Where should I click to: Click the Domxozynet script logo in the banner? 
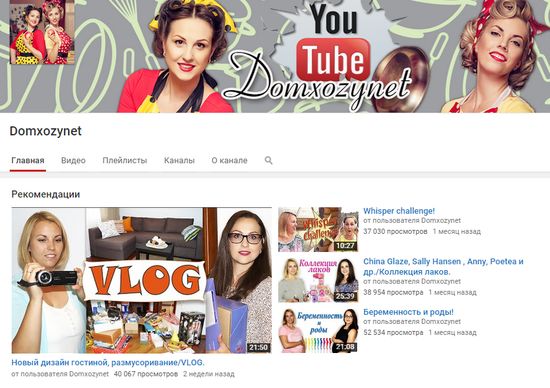pyautogui.click(x=316, y=82)
